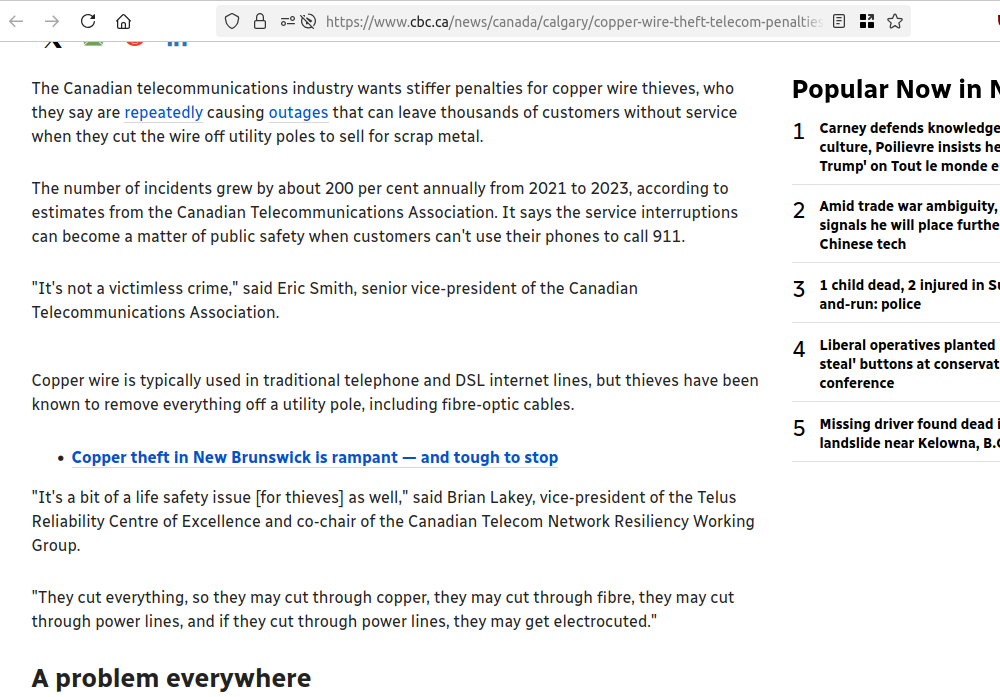Click the rank number 2 in popular list
The image size is (1000, 697).
click(x=798, y=210)
